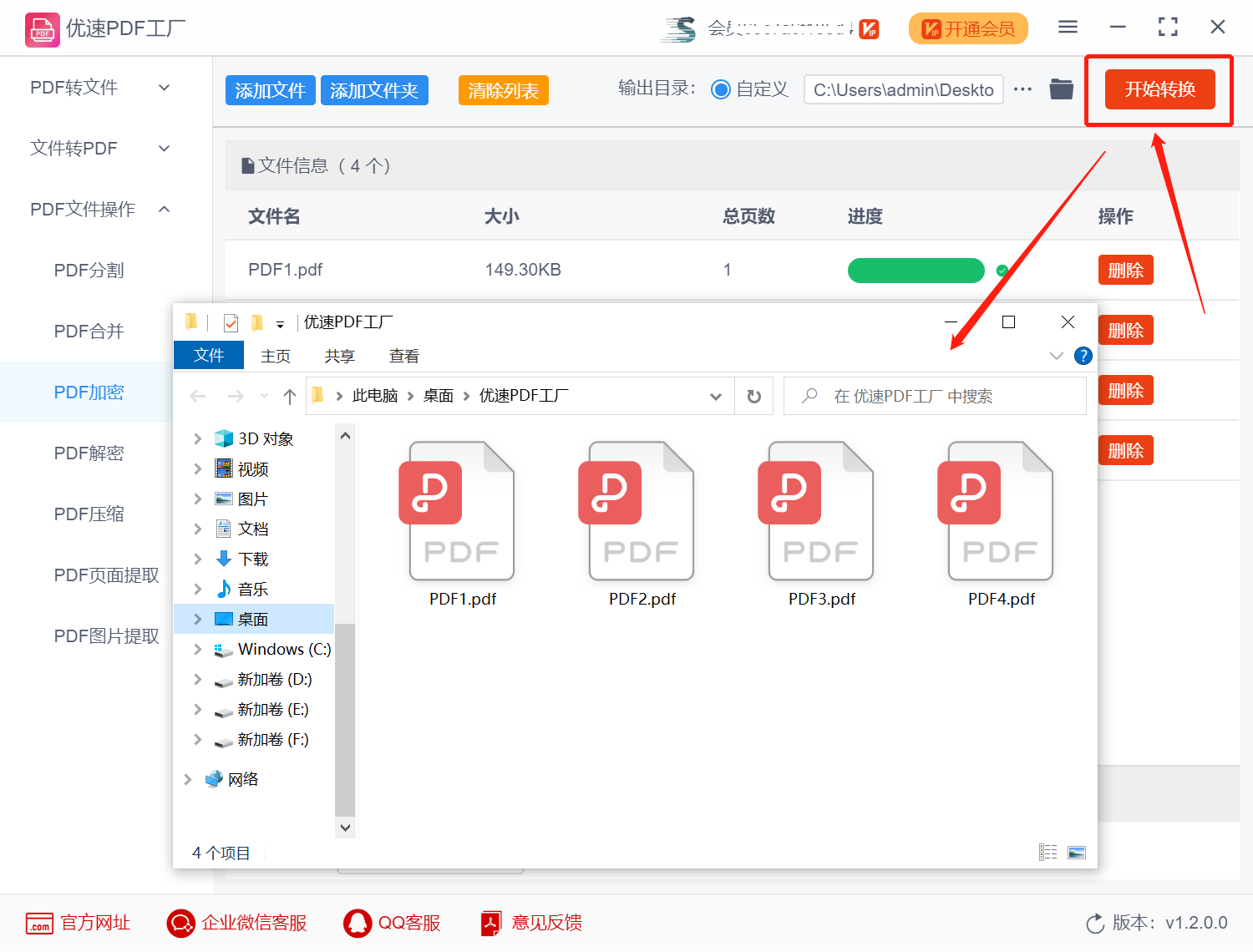The width and height of the screenshot is (1253, 952).
Task: Click the Explorer properties checkmark quick-access icon
Action: [x=231, y=323]
